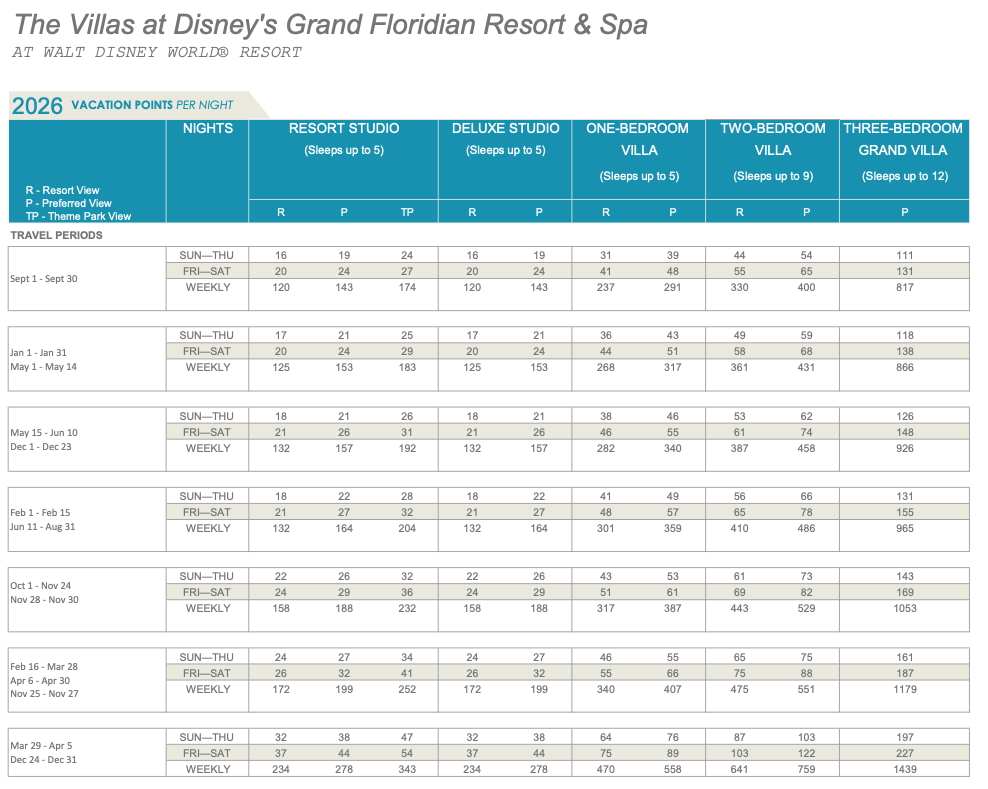The height and width of the screenshot is (789, 988).
Task: Click the Grand Villa Sun–Thu value "111"
Action: [x=905, y=256]
